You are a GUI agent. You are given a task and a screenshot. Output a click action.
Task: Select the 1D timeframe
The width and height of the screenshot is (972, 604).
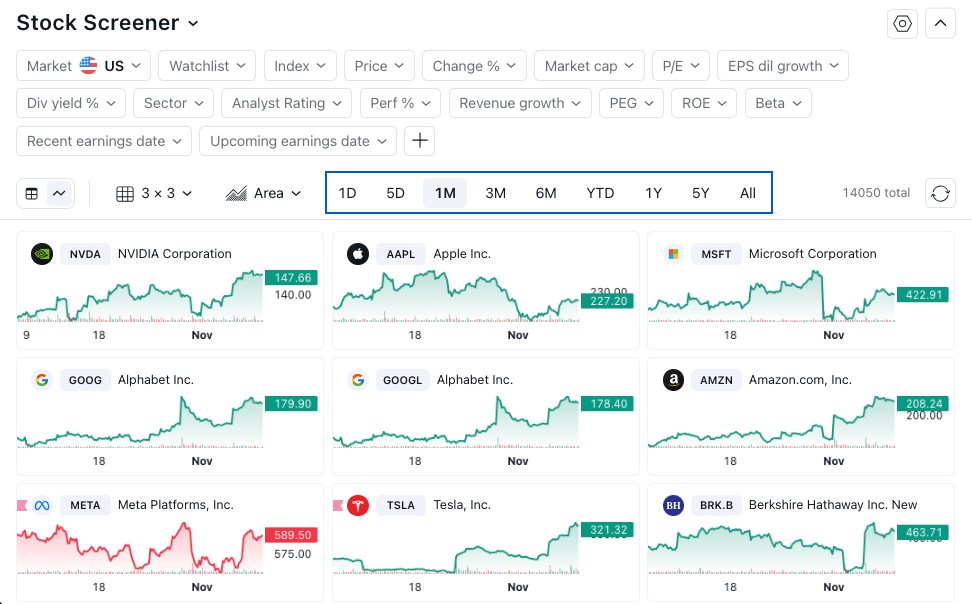point(347,193)
